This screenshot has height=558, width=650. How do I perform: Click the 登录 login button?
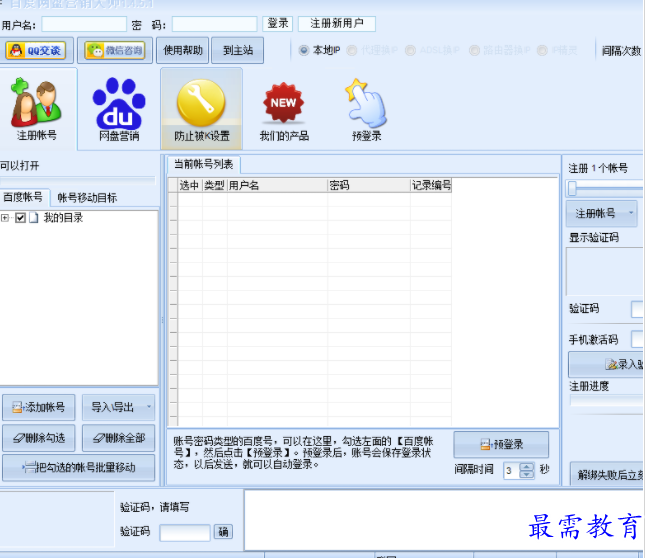tap(278, 24)
